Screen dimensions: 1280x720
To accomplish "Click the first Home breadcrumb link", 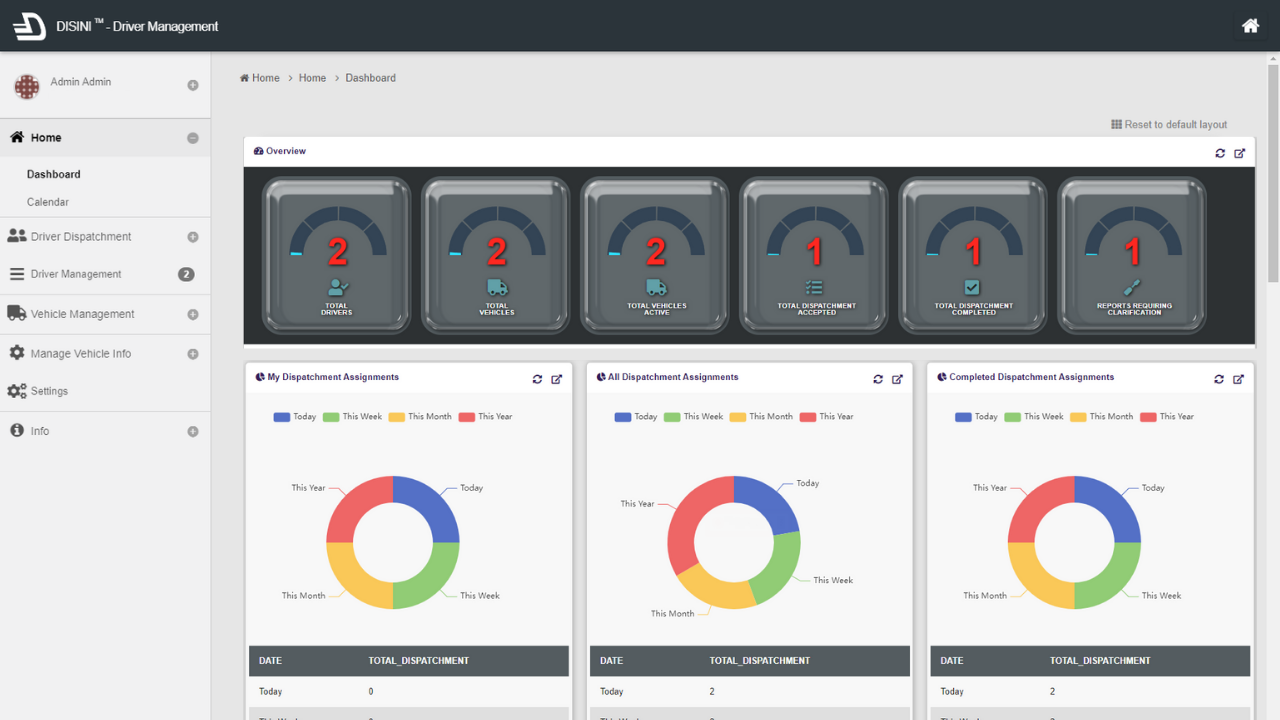I will [x=265, y=78].
